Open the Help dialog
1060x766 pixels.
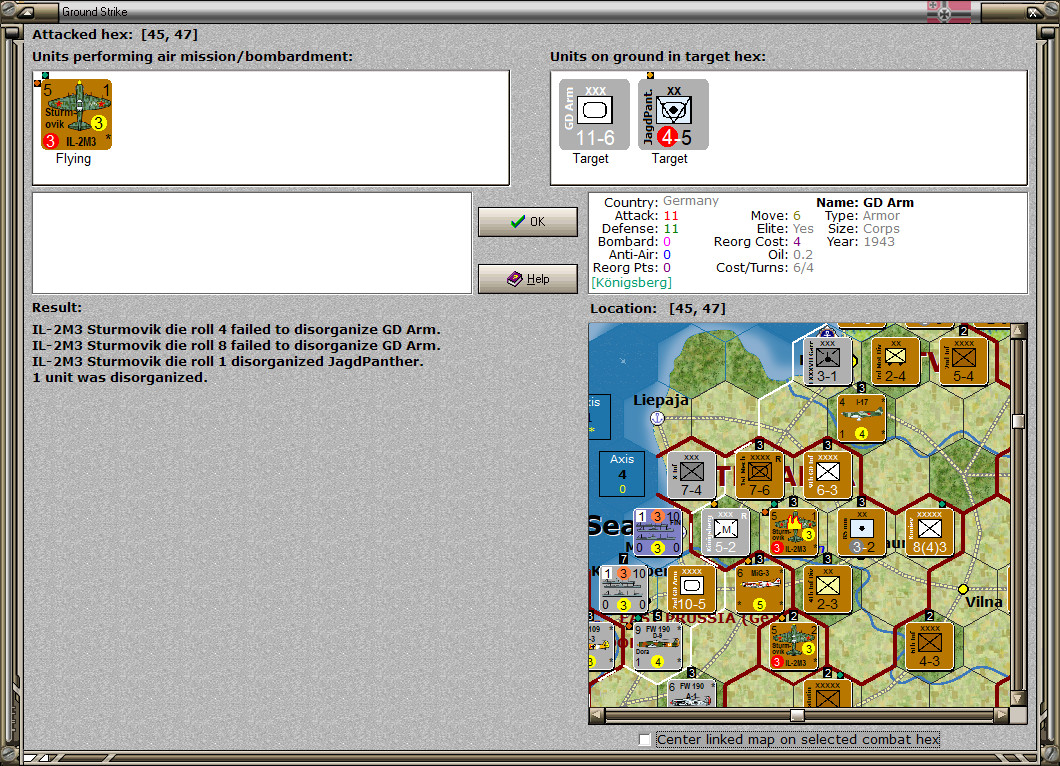tap(527, 279)
